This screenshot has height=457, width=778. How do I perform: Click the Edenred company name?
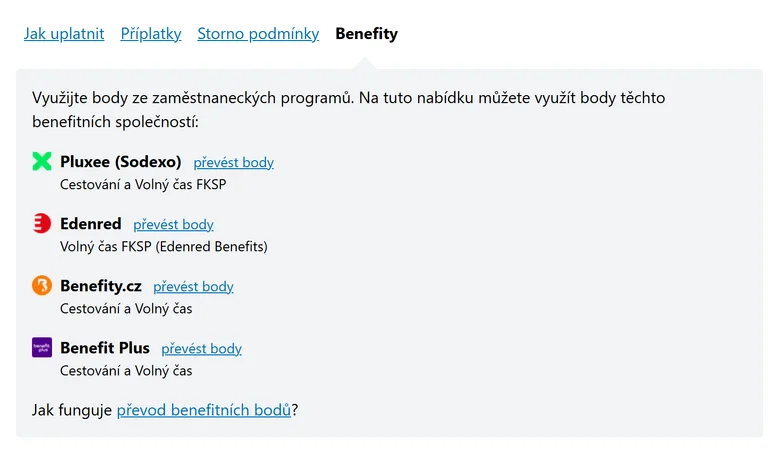(x=90, y=224)
